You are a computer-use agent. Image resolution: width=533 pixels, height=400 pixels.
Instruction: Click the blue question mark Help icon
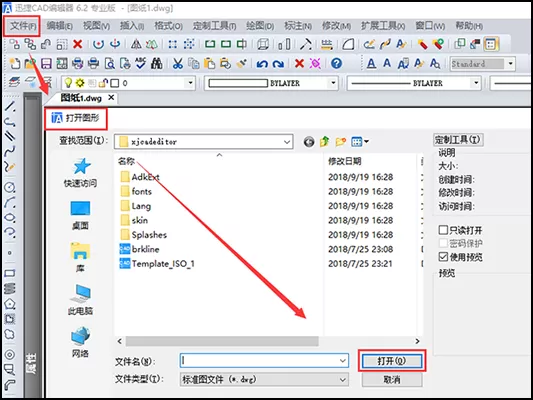(337, 64)
